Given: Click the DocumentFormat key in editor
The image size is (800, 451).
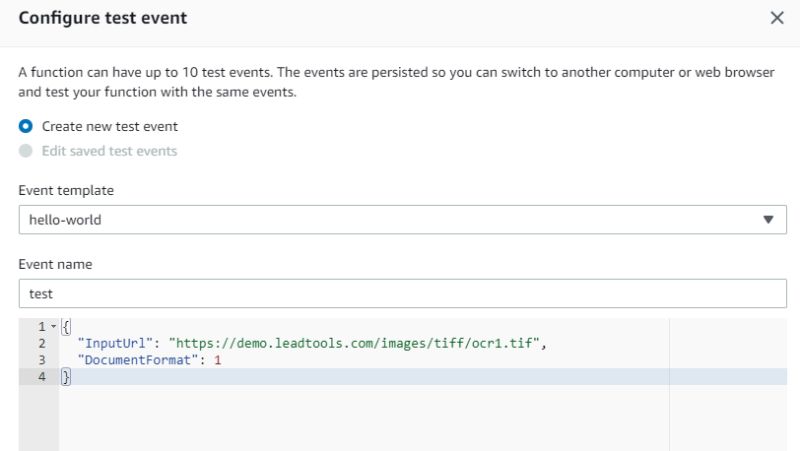Looking at the screenshot, I should (x=138, y=360).
